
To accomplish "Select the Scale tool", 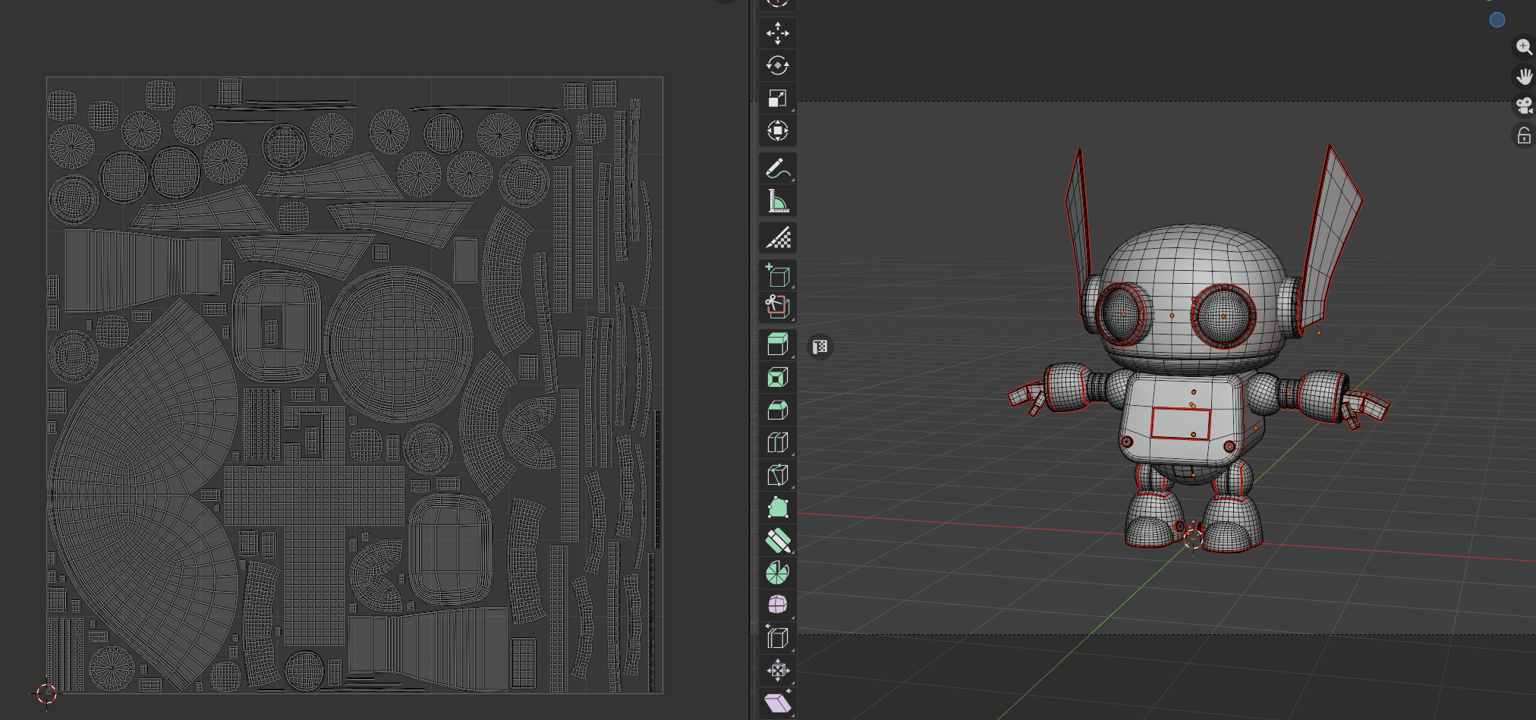I will point(777,98).
